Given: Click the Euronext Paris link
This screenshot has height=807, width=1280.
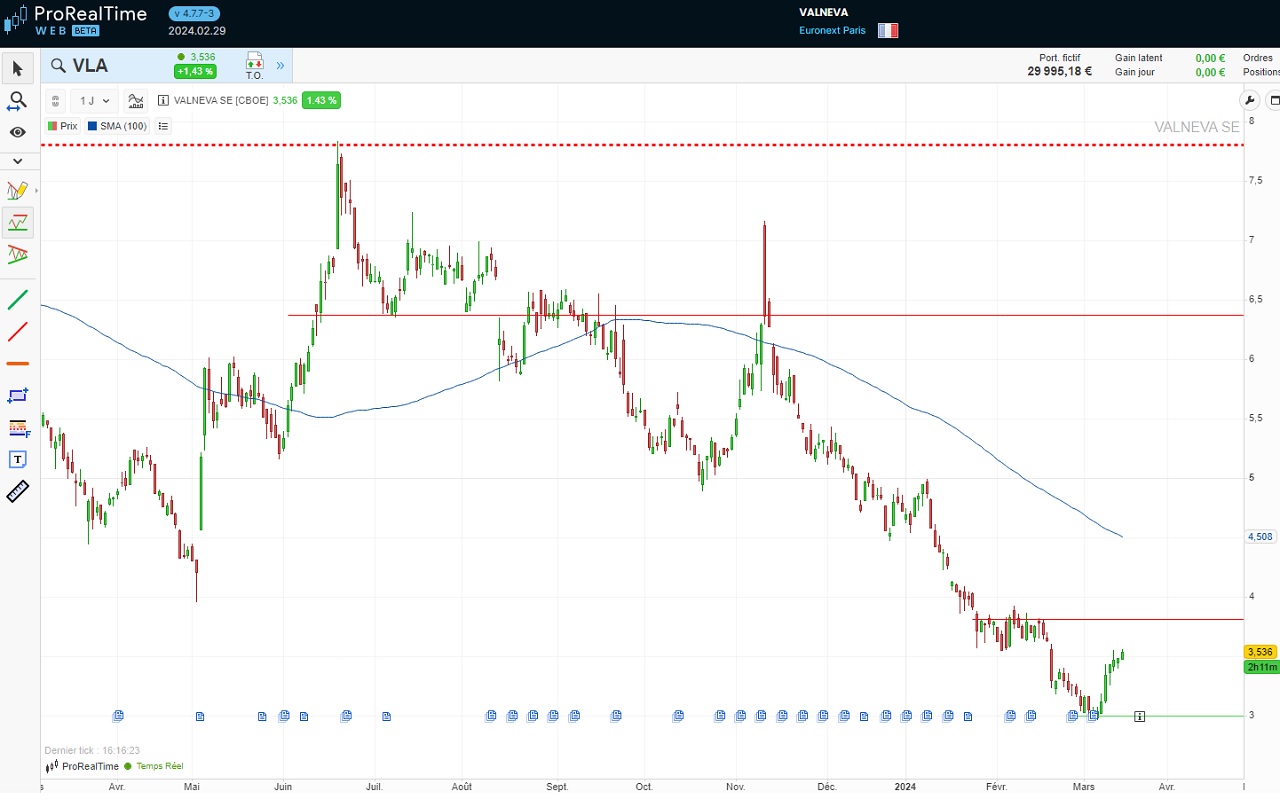Looking at the screenshot, I should click(832, 30).
